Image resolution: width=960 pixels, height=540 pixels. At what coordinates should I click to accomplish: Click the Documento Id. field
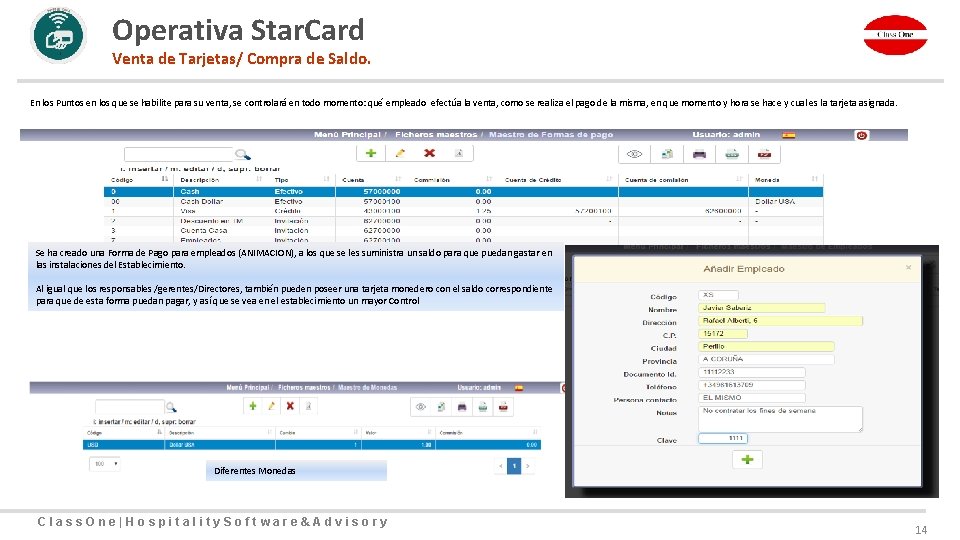(x=752, y=372)
